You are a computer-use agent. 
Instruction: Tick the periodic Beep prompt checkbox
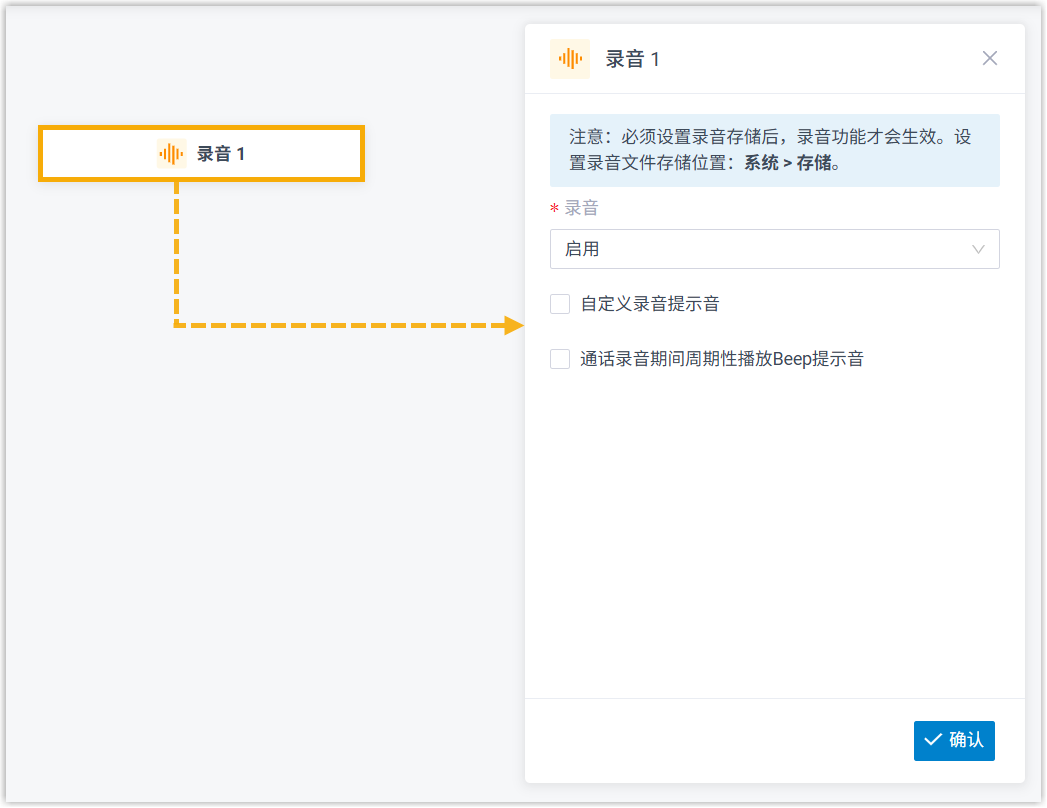[560, 359]
